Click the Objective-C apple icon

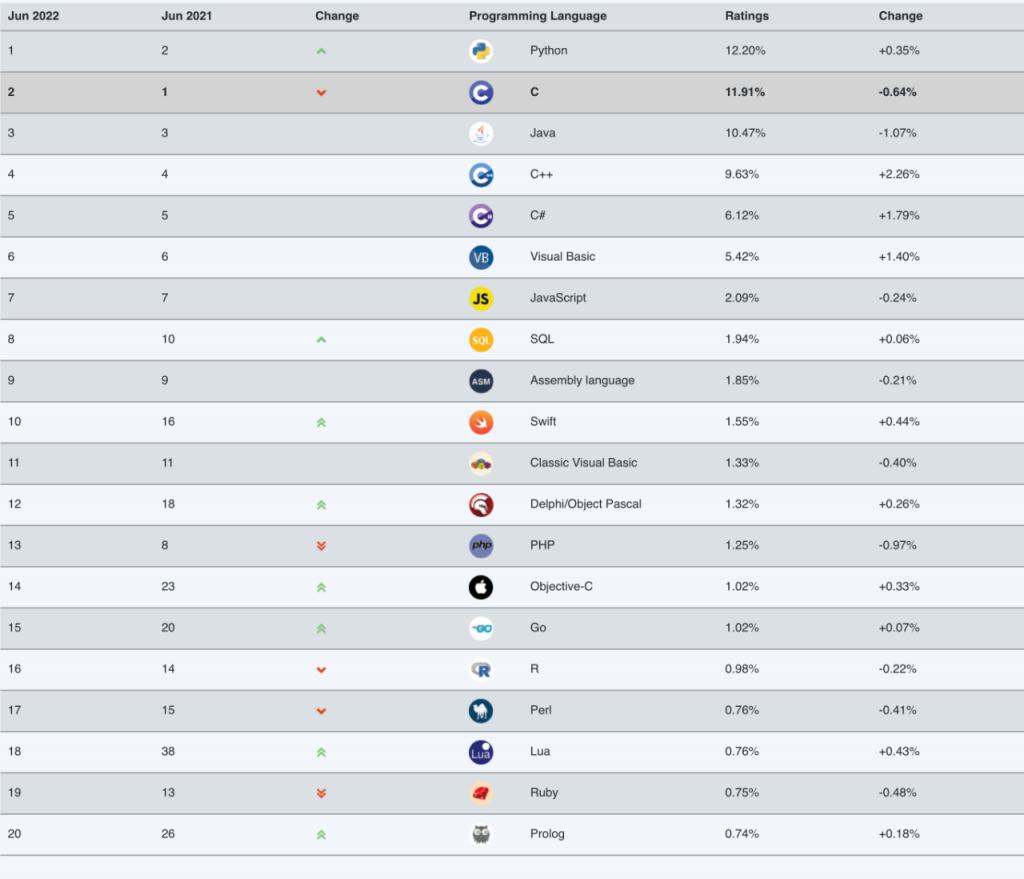[481, 587]
